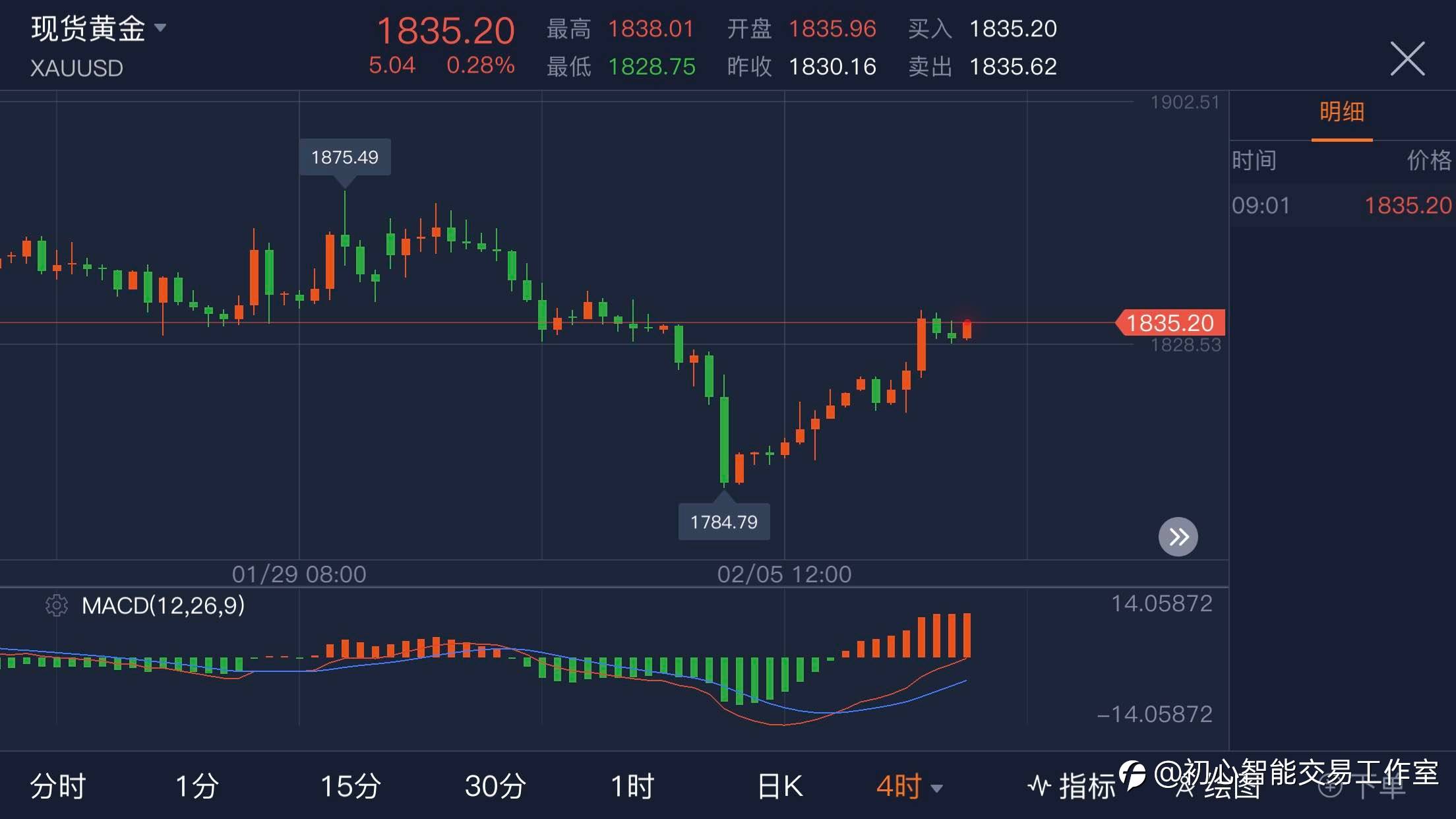This screenshot has height=819, width=1456.
Task: Expand the 4时 timeframe dropdown arrow
Action: click(x=936, y=788)
